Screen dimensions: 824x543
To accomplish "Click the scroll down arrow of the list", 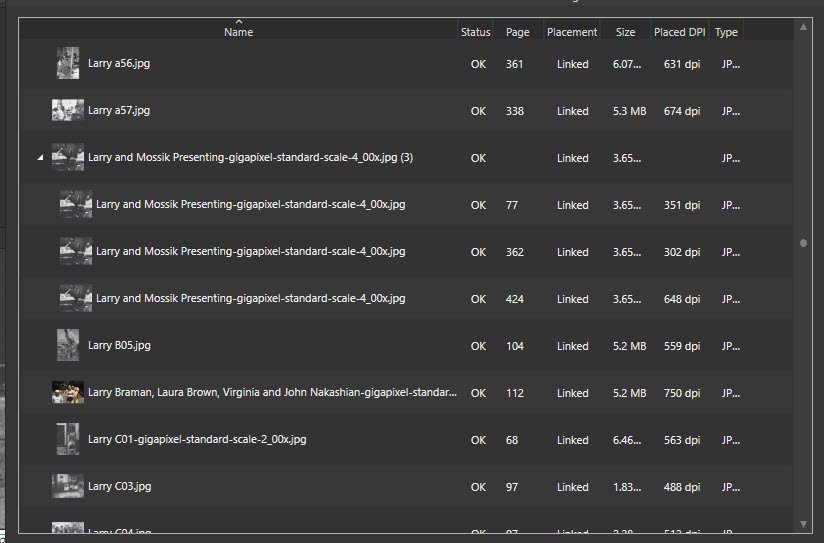I will tap(803, 524).
